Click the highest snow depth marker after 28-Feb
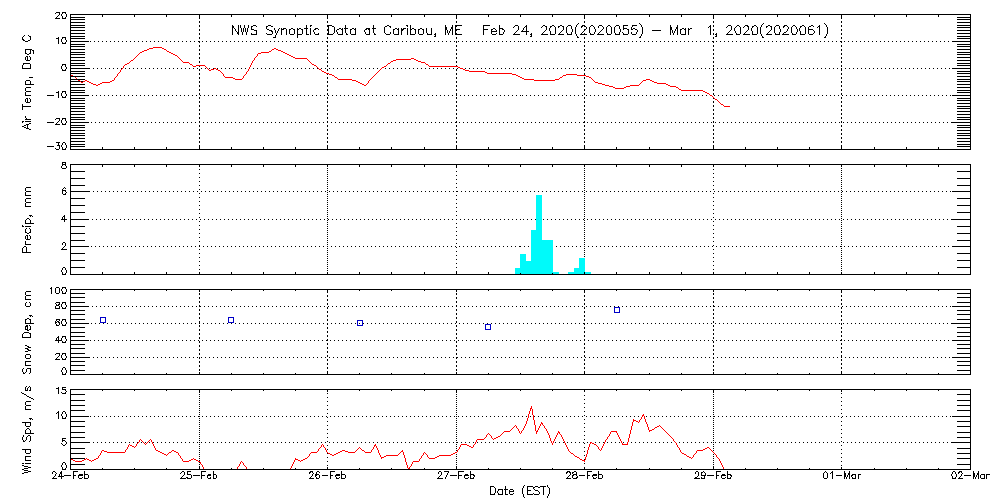1000x500 pixels. [x=617, y=310]
